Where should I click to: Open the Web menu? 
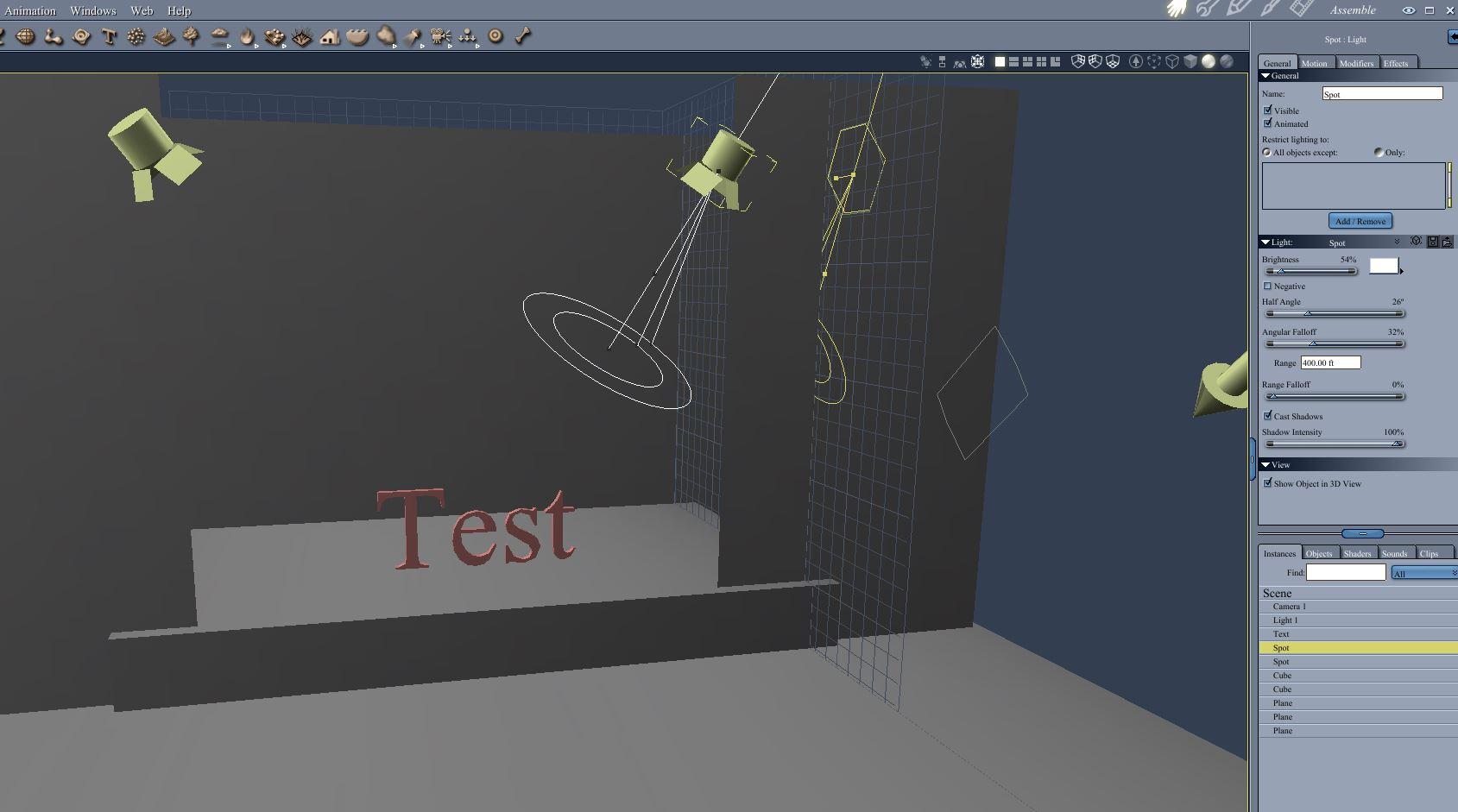coord(142,10)
